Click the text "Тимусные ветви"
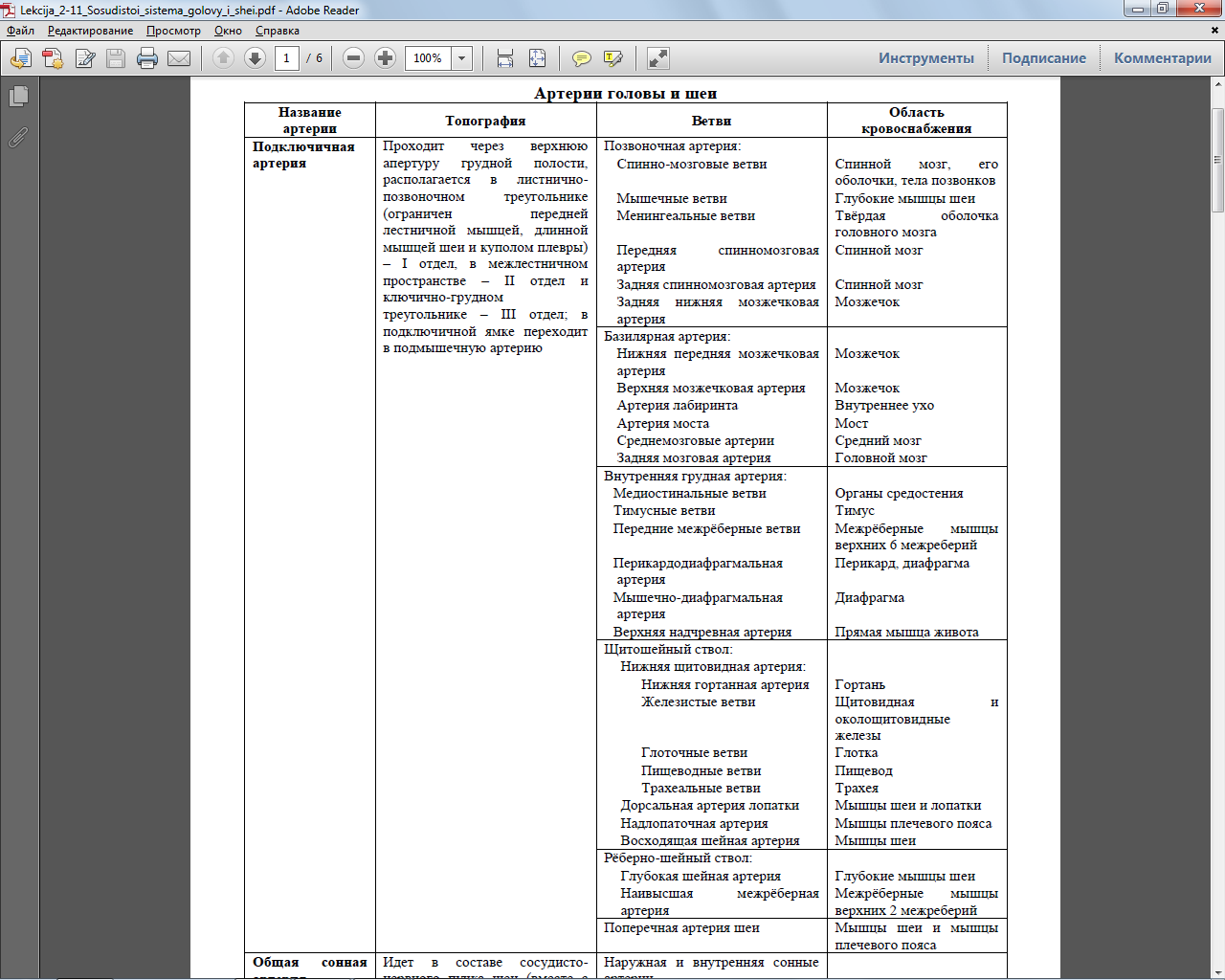This screenshot has height=980, width=1225. pyautogui.click(x=664, y=510)
